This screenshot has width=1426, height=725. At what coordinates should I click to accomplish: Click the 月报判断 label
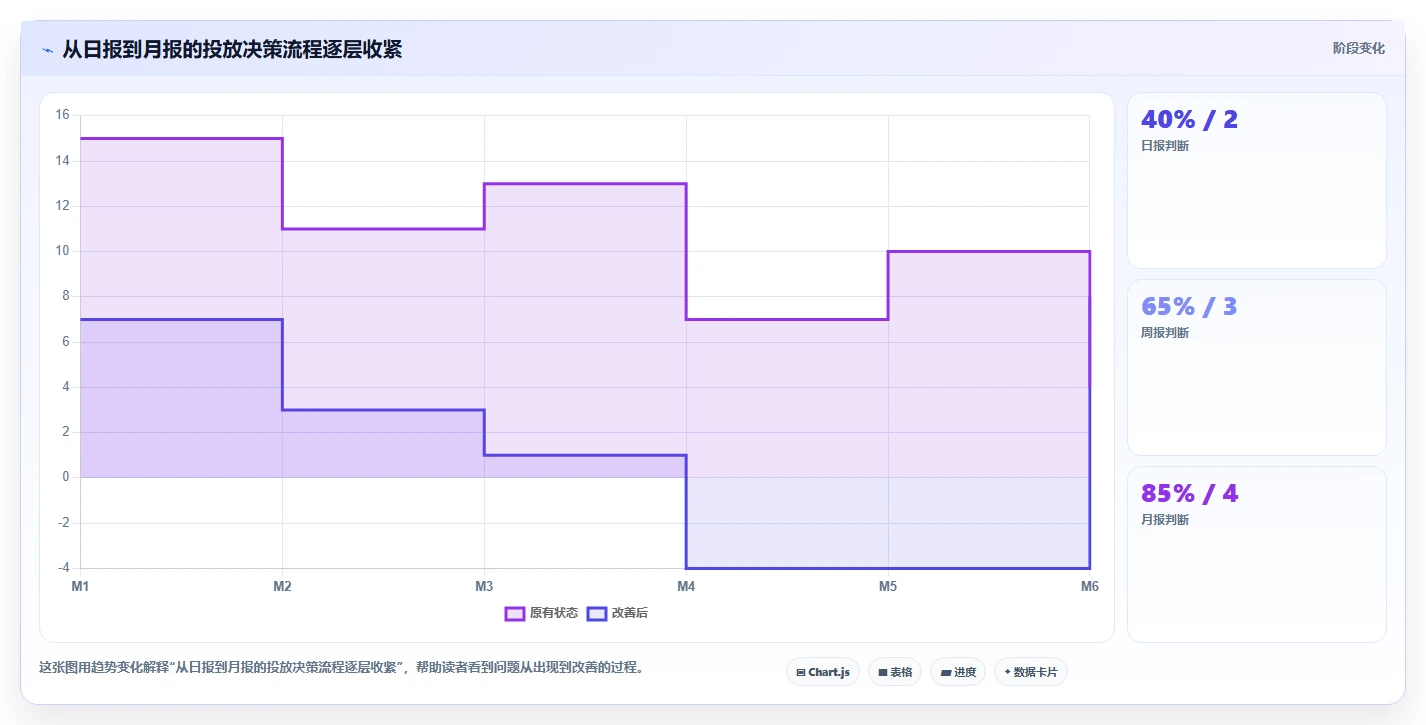pyautogui.click(x=1165, y=520)
